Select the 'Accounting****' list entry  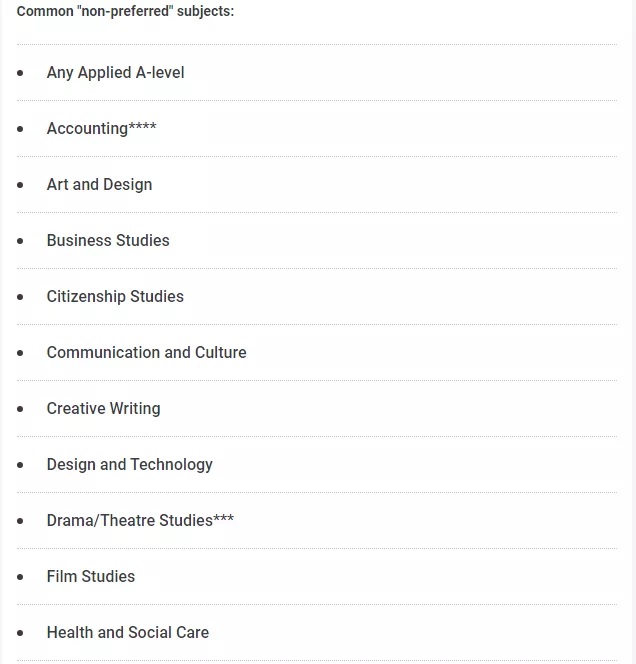point(101,129)
